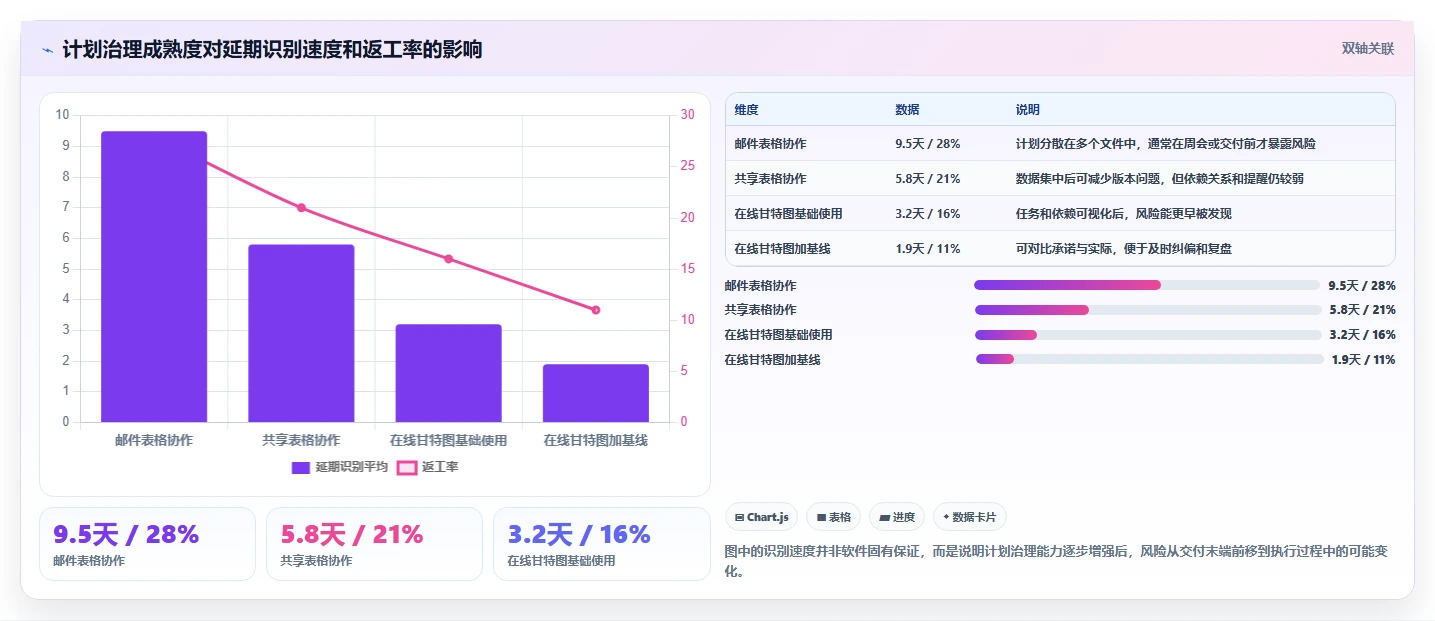Click the 维度 table column header
This screenshot has height=621, width=1435.
pyautogui.click(x=746, y=110)
